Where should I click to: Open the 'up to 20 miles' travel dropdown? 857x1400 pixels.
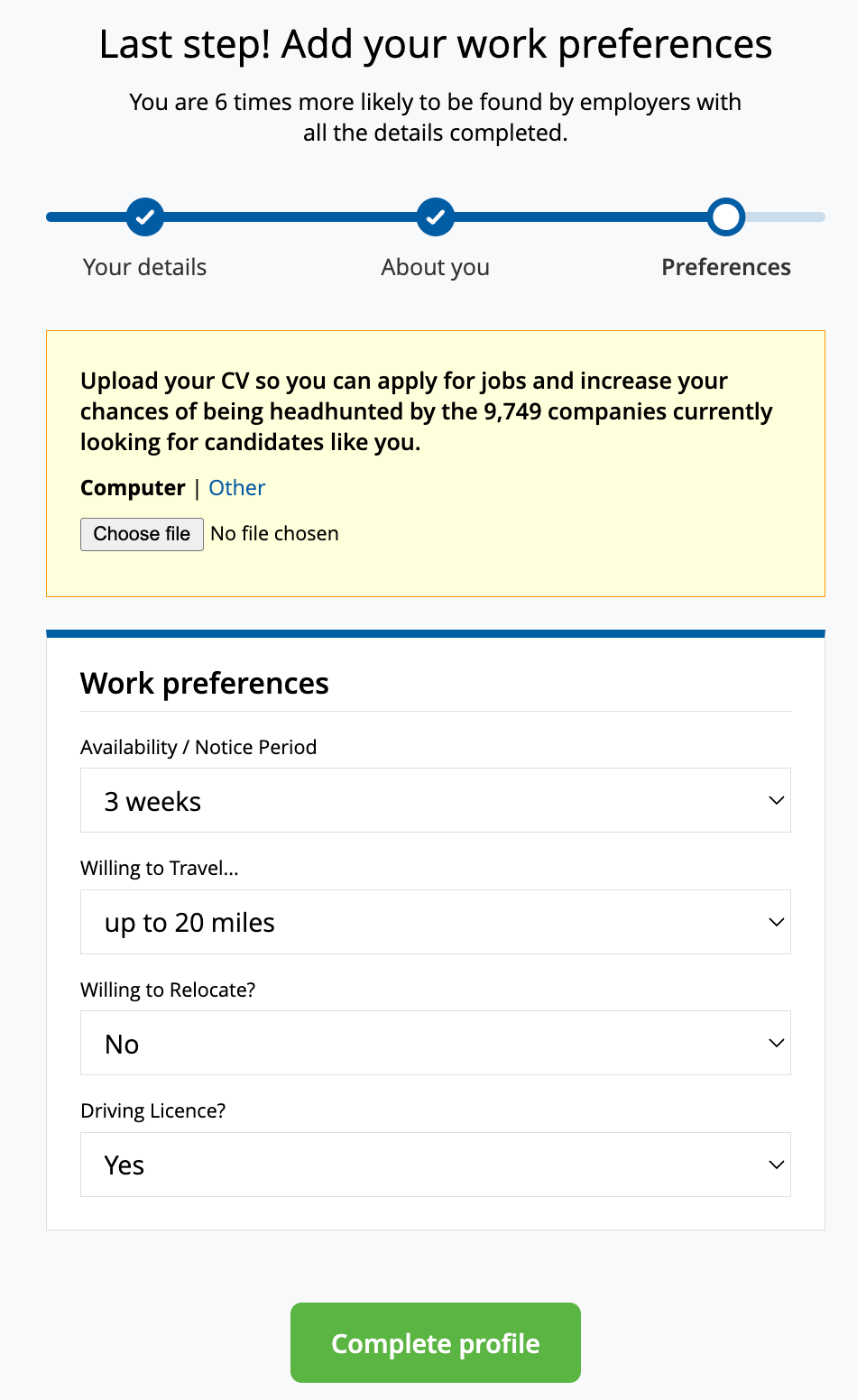[x=435, y=922]
